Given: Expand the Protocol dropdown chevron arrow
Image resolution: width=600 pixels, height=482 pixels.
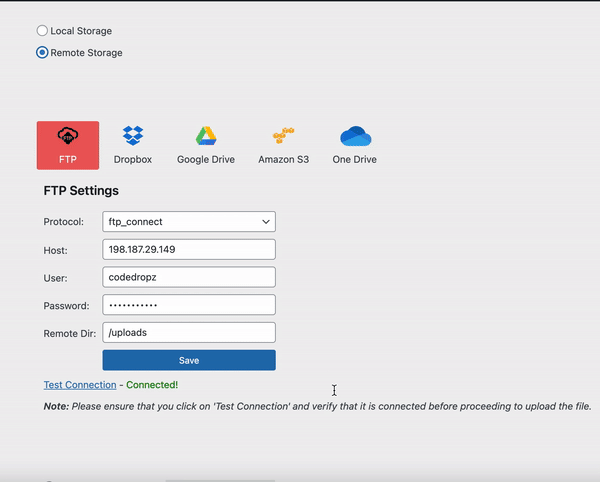Looking at the screenshot, I should (x=265, y=221).
